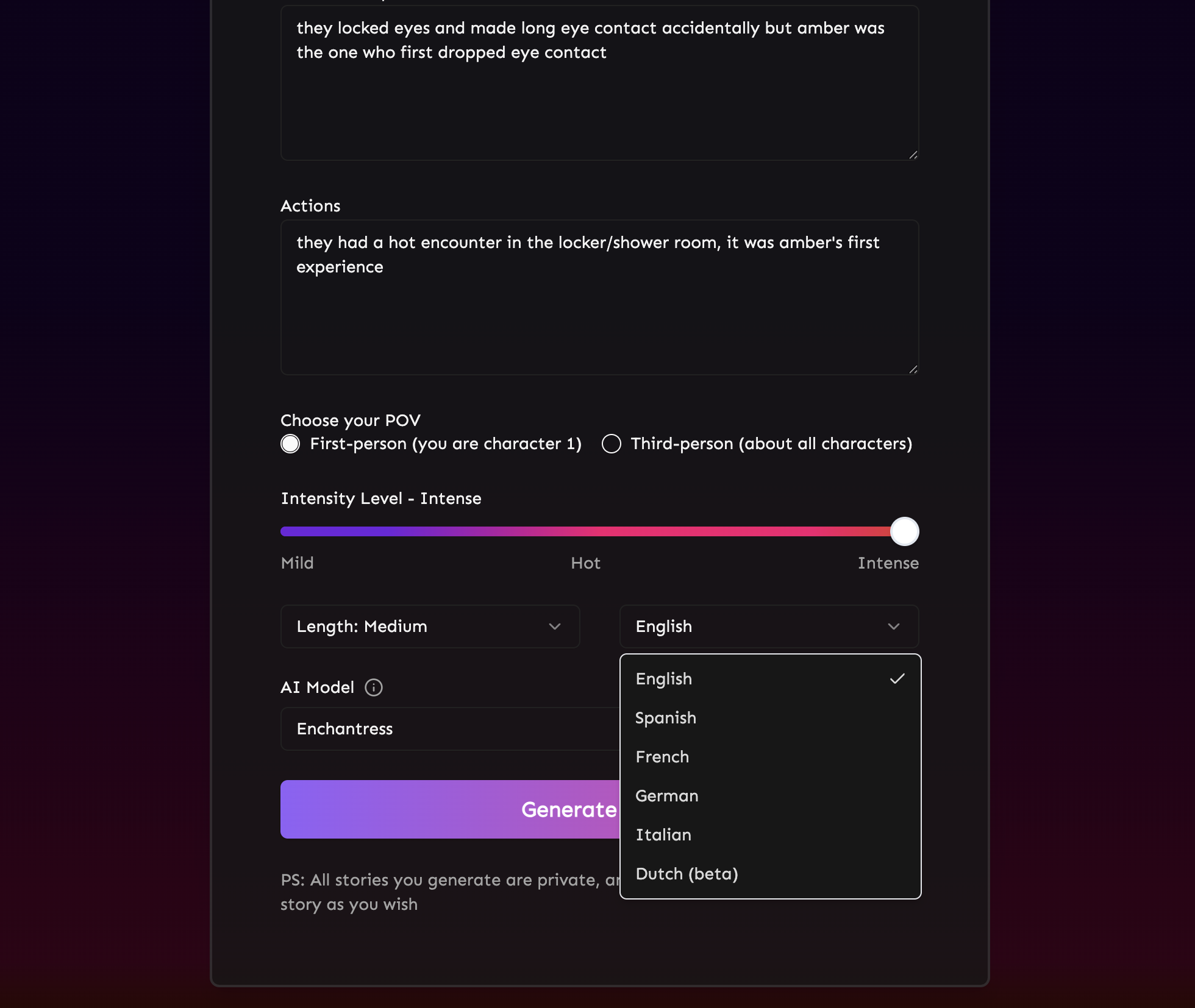Select First-person POV radio button
This screenshot has height=1008, width=1195.
(x=290, y=444)
